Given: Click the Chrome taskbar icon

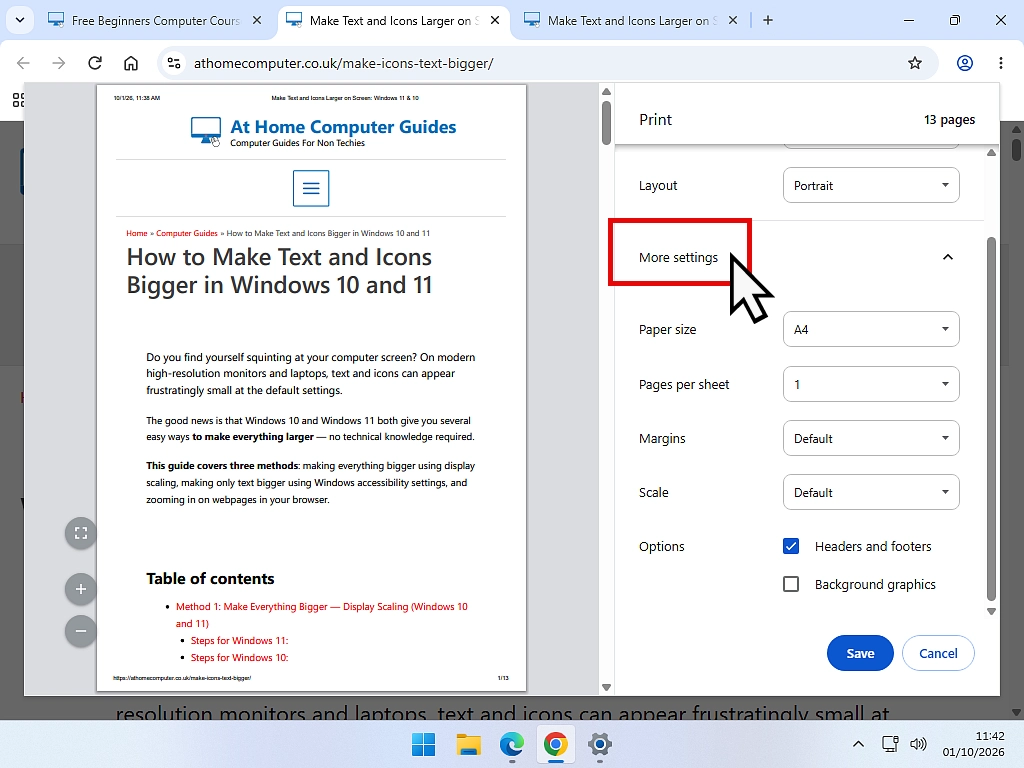Looking at the screenshot, I should coord(556,744).
